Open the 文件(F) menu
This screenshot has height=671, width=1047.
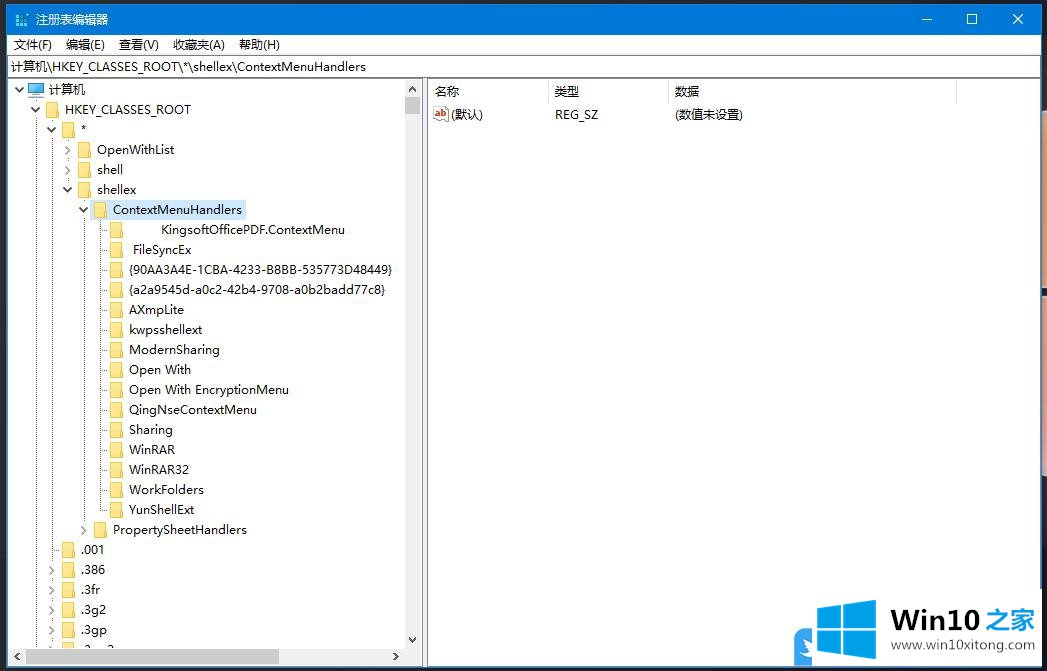click(33, 45)
